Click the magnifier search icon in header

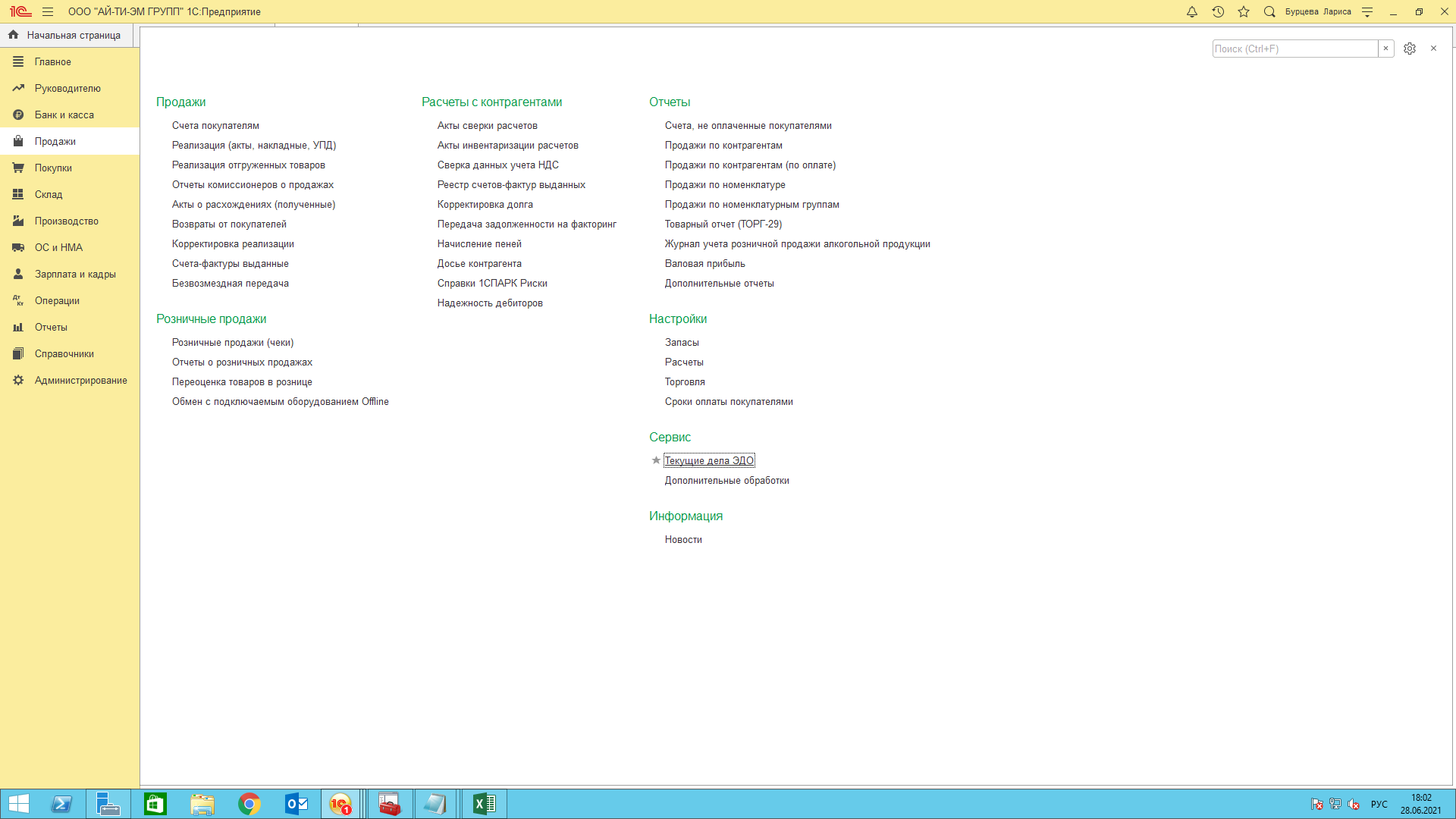1269,11
